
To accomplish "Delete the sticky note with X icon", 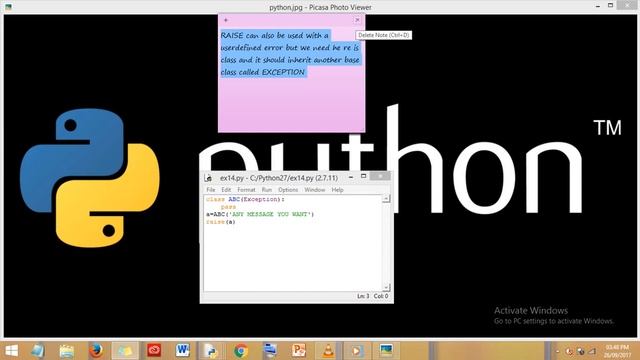I will click(x=357, y=20).
